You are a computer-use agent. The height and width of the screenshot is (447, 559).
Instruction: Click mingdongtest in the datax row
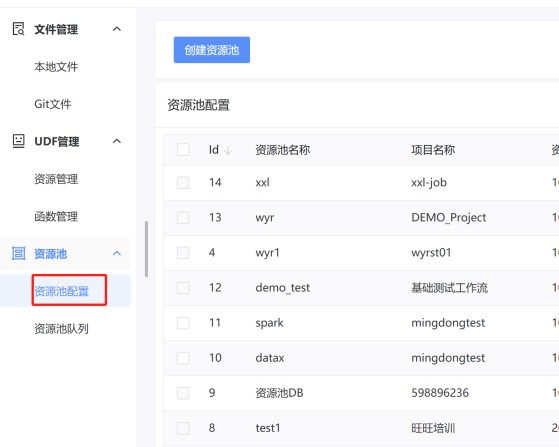(448, 358)
